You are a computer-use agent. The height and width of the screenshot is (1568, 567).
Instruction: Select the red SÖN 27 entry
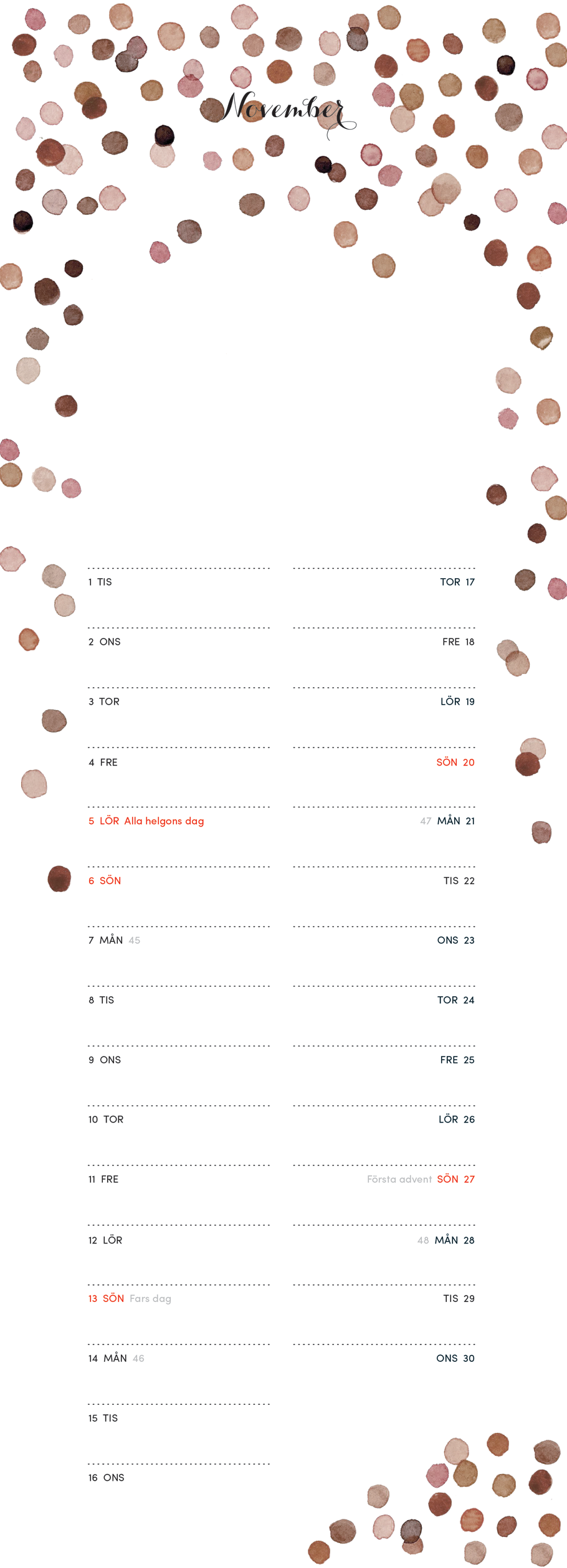[x=456, y=1179]
